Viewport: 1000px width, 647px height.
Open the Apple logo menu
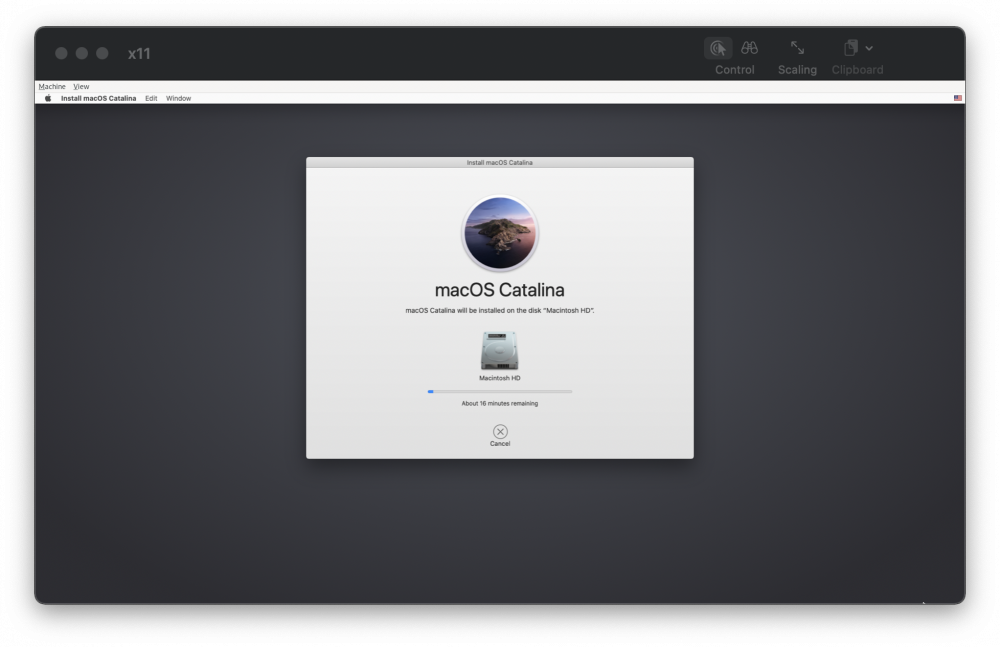[x=48, y=98]
